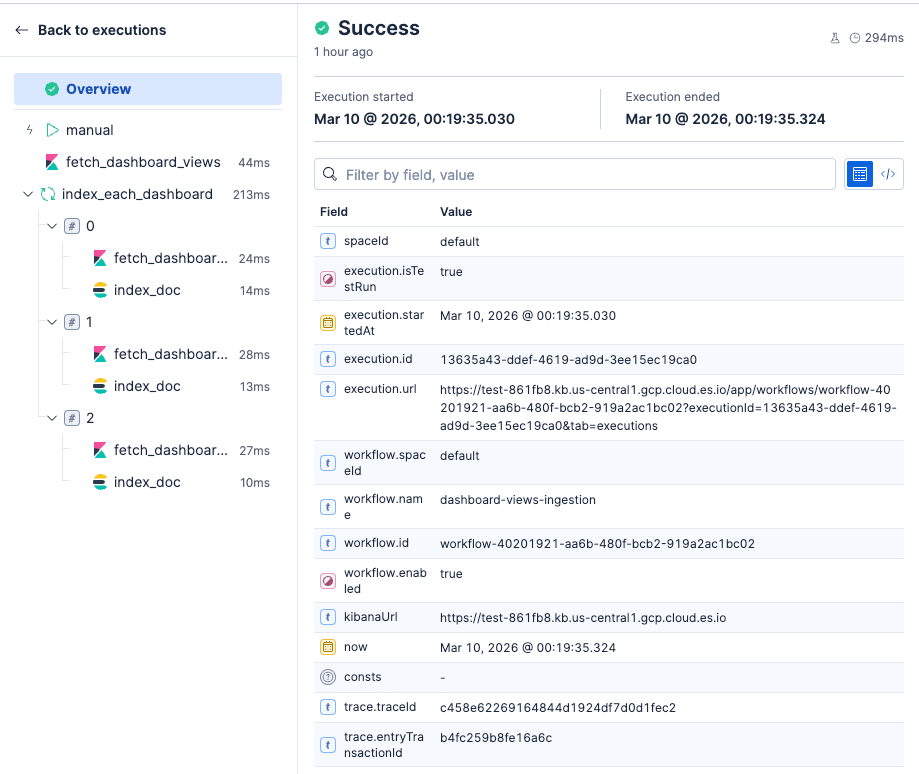Click the Elasticsearch icon of the first index_doc
The height and width of the screenshot is (774, 919).
tap(100, 290)
